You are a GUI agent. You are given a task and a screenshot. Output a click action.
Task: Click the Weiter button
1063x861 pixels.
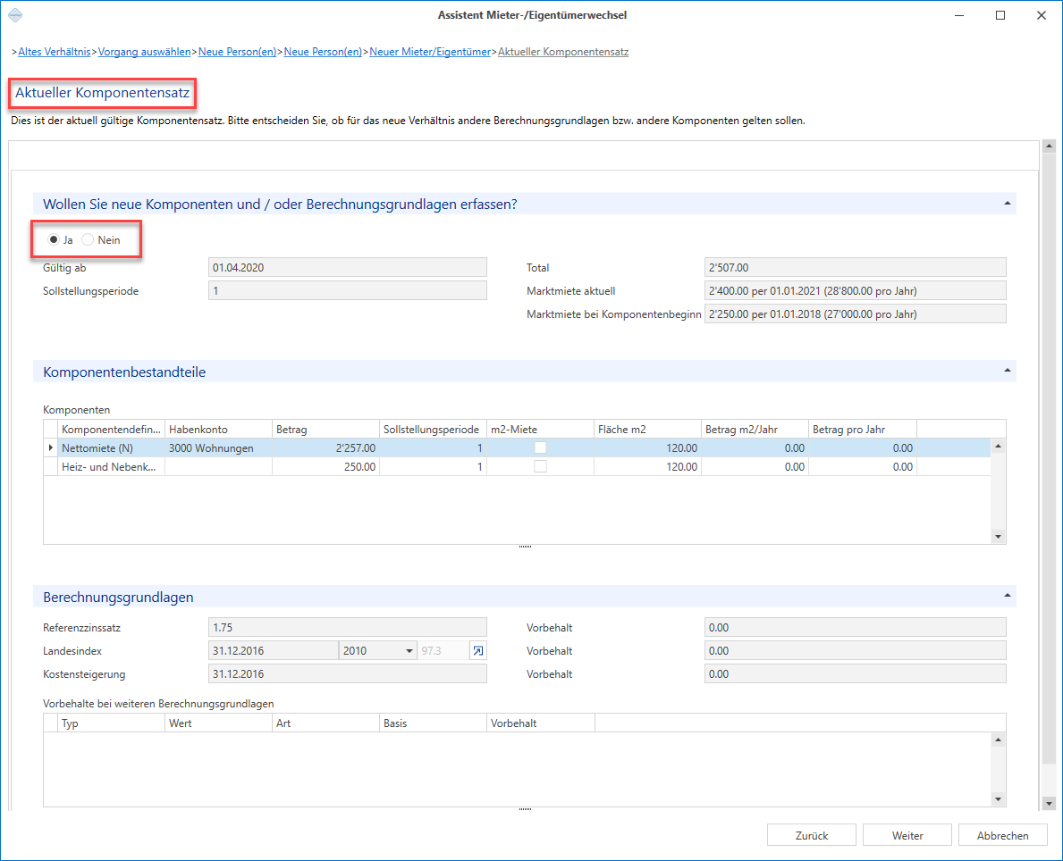907,835
